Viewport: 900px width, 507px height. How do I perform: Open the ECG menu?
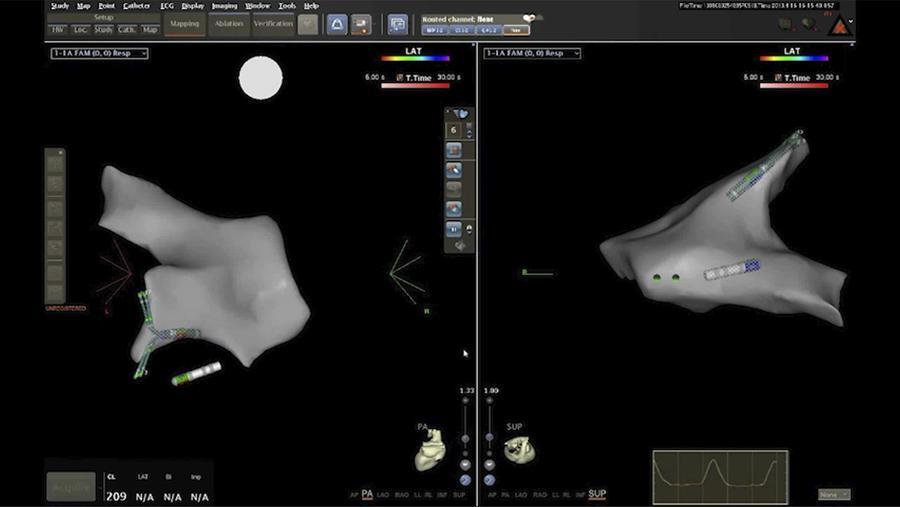166,6
